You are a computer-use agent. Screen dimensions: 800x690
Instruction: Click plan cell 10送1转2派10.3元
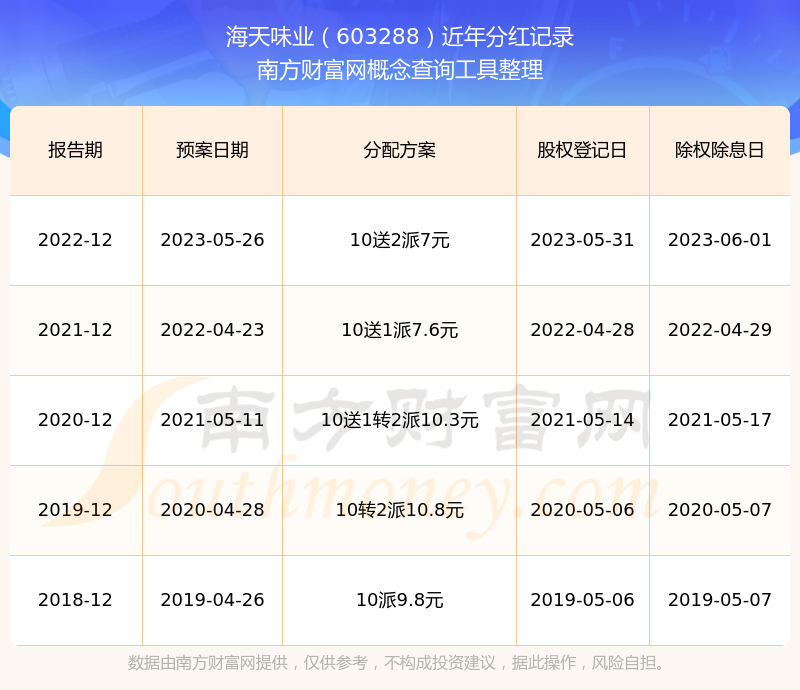[x=399, y=420]
